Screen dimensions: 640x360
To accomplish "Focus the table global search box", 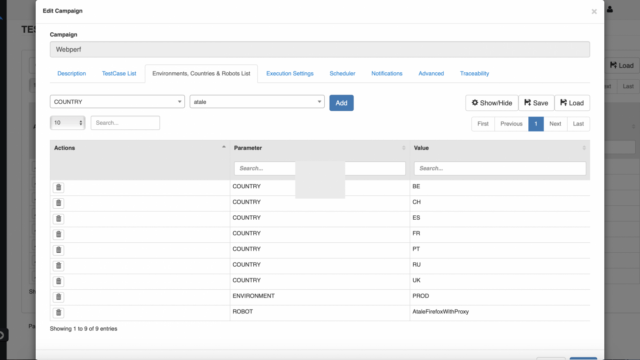I will pos(125,122).
